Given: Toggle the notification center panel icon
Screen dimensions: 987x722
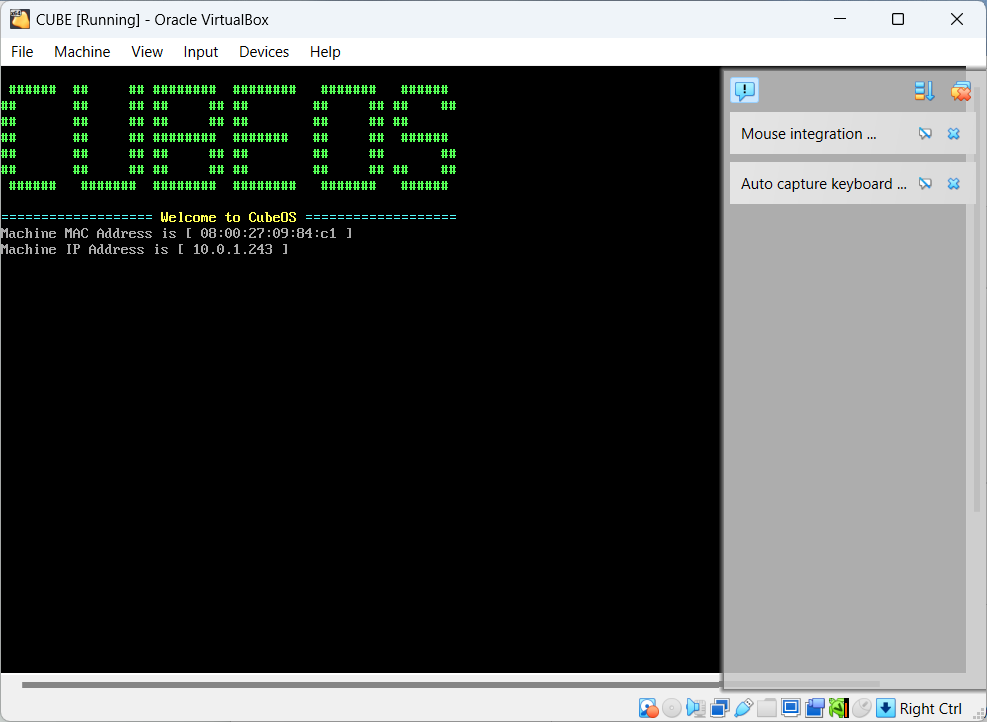Looking at the screenshot, I should (x=745, y=91).
